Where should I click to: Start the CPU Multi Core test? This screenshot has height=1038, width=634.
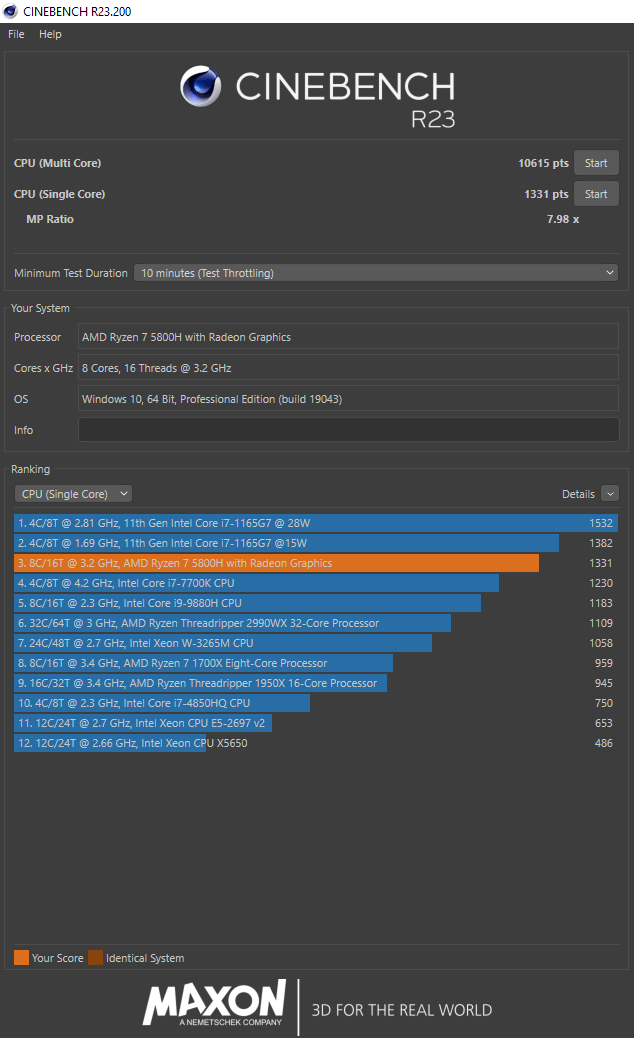click(x=596, y=163)
